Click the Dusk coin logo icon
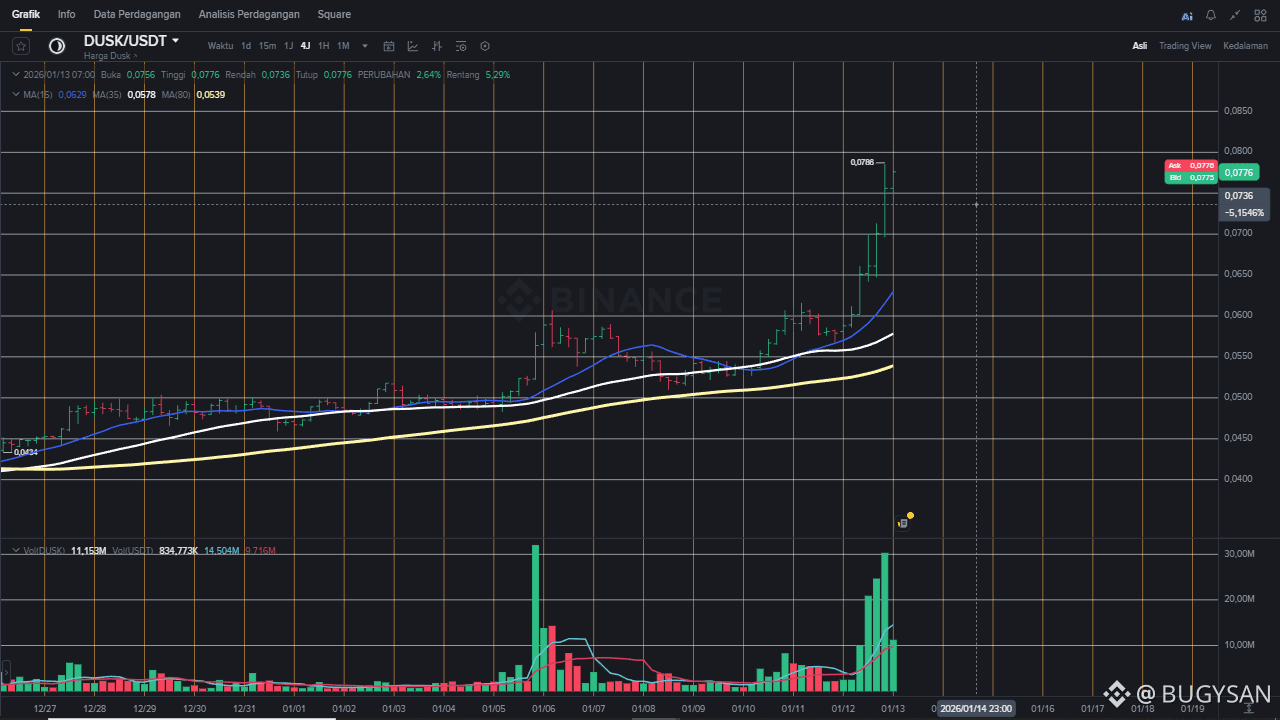The height and width of the screenshot is (720, 1280). pos(57,46)
